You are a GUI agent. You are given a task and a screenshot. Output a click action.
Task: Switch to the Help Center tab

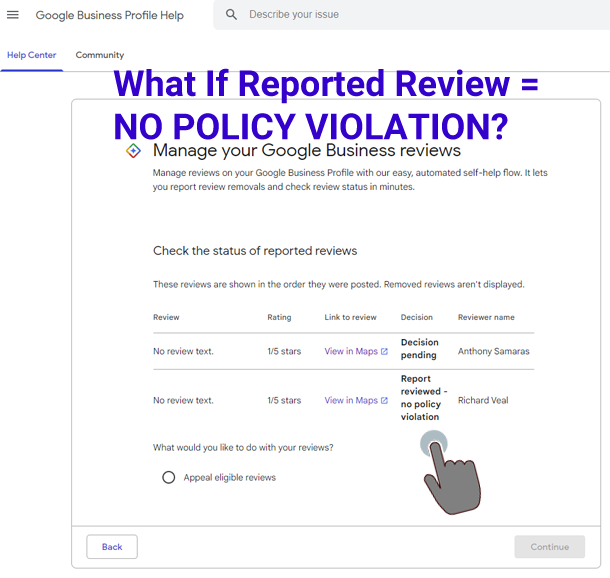pos(32,55)
